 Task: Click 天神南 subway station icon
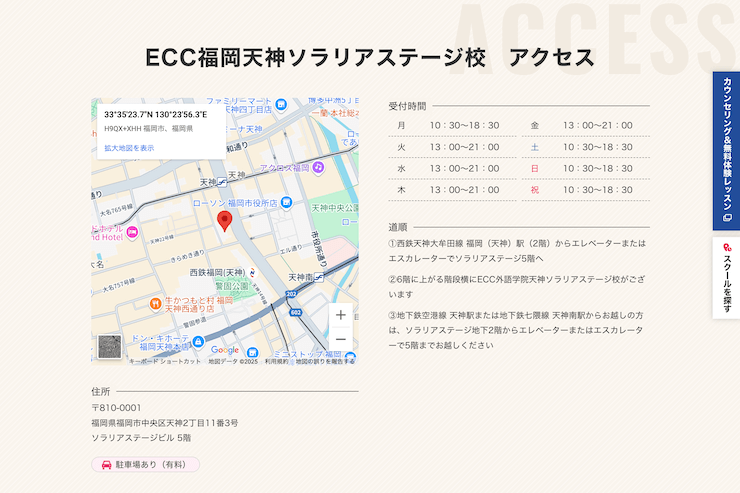tap(319, 277)
